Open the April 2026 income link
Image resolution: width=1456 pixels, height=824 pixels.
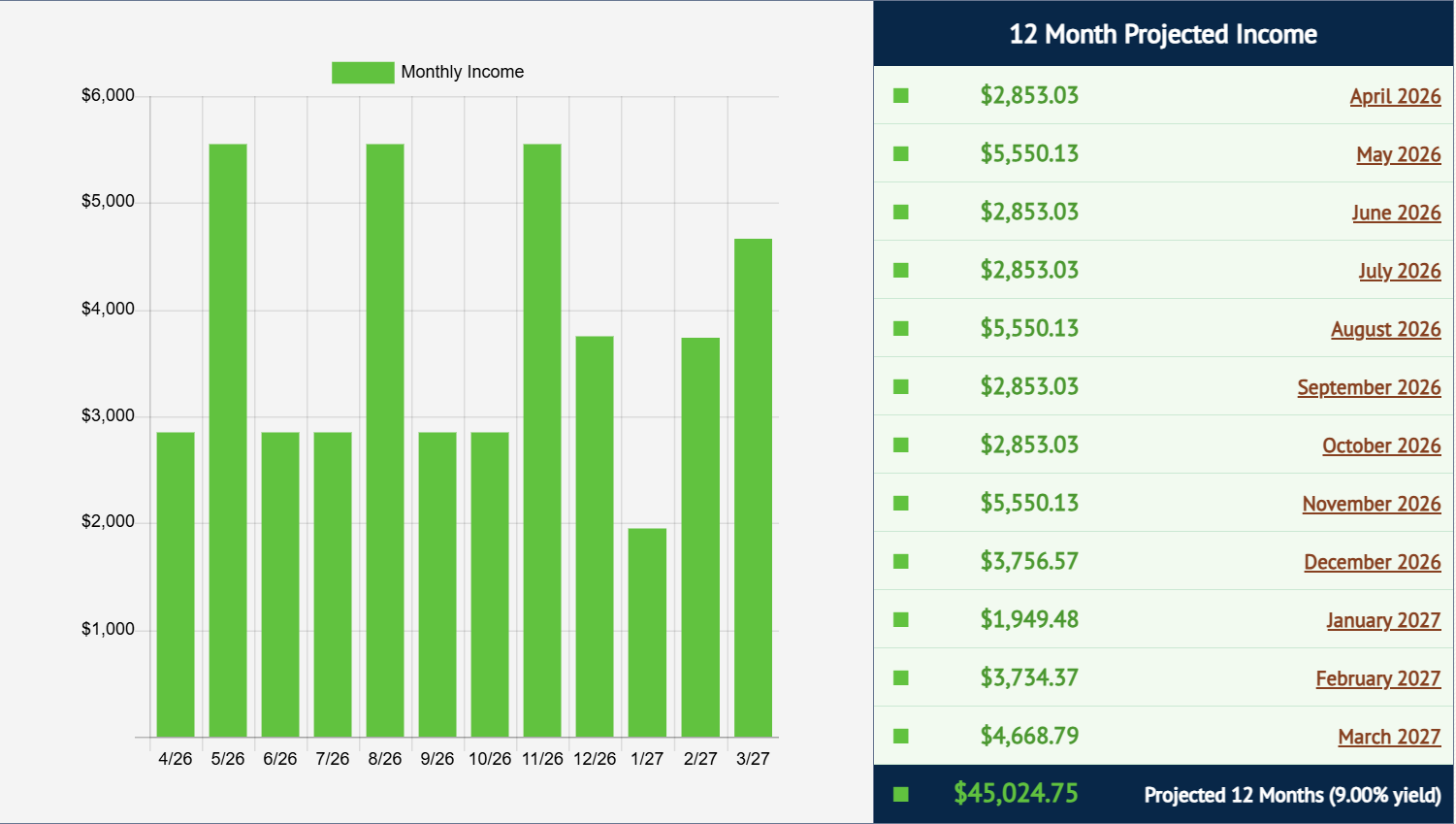(1394, 96)
